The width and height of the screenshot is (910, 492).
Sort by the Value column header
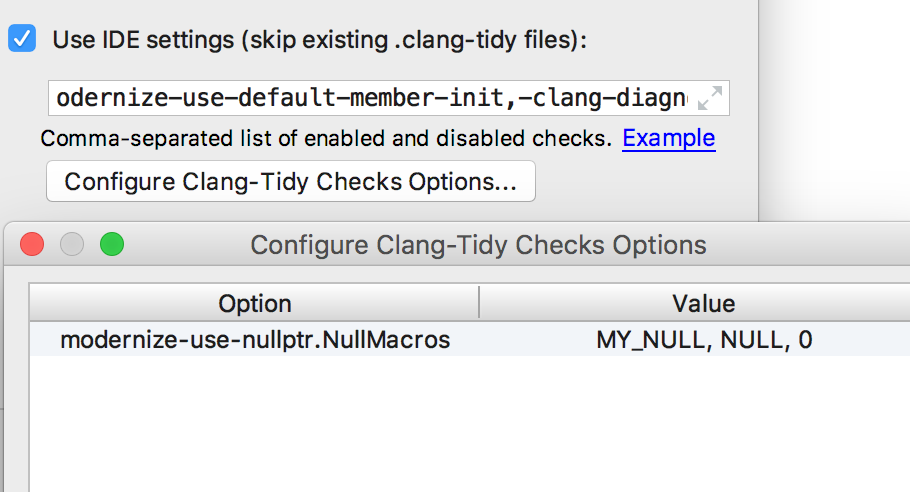tap(703, 303)
